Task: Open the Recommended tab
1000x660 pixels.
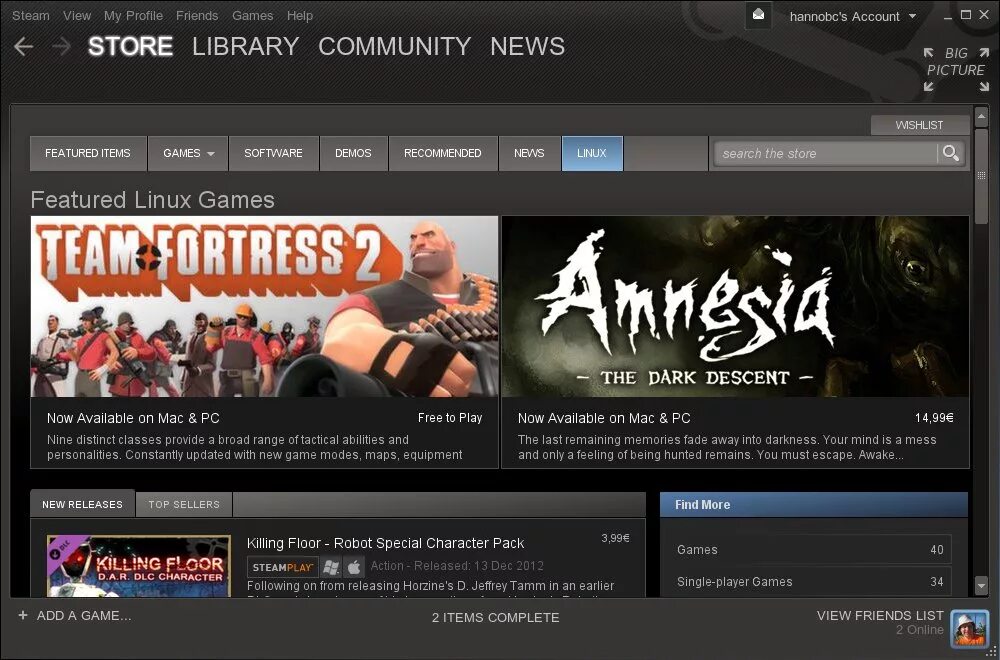Action: coord(443,153)
